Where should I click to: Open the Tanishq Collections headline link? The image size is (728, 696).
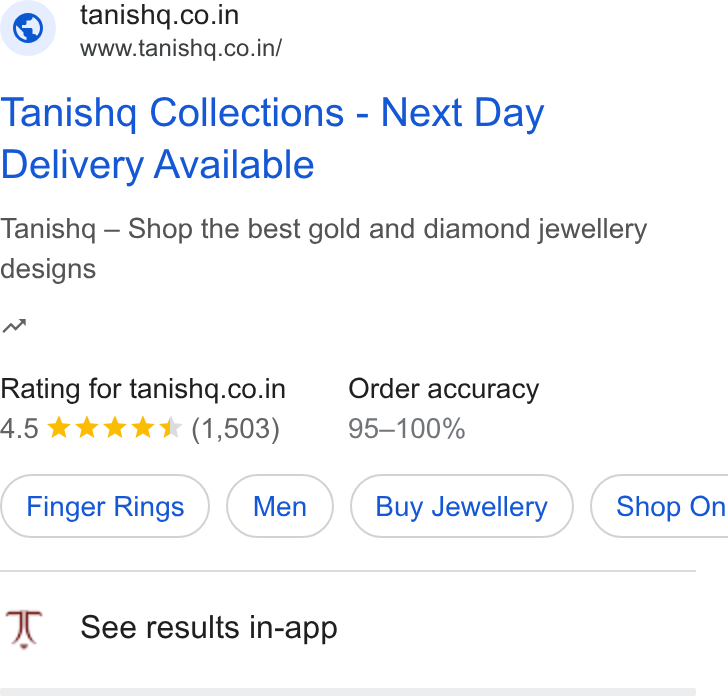(x=273, y=138)
